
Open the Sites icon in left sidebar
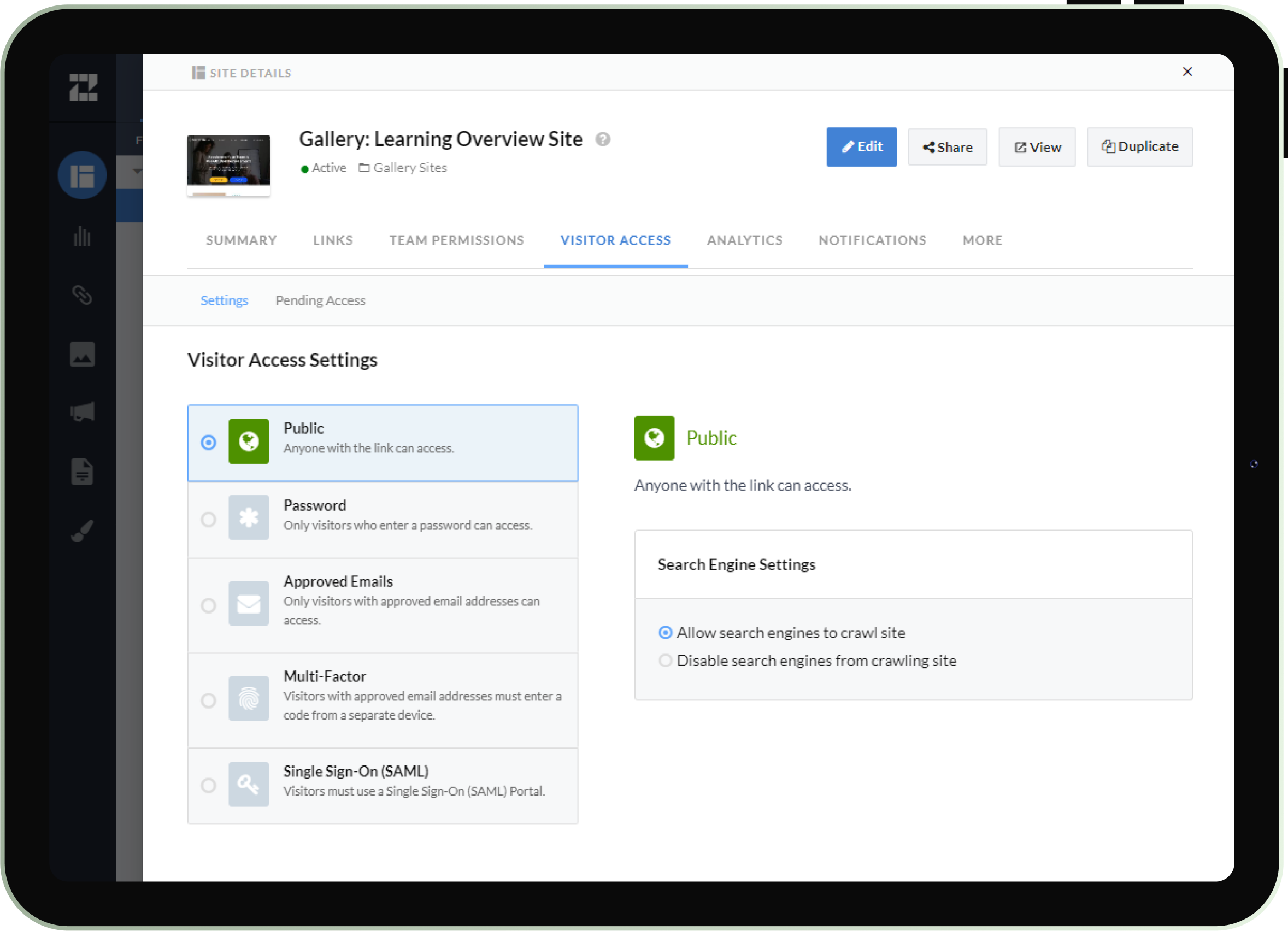coord(82,175)
